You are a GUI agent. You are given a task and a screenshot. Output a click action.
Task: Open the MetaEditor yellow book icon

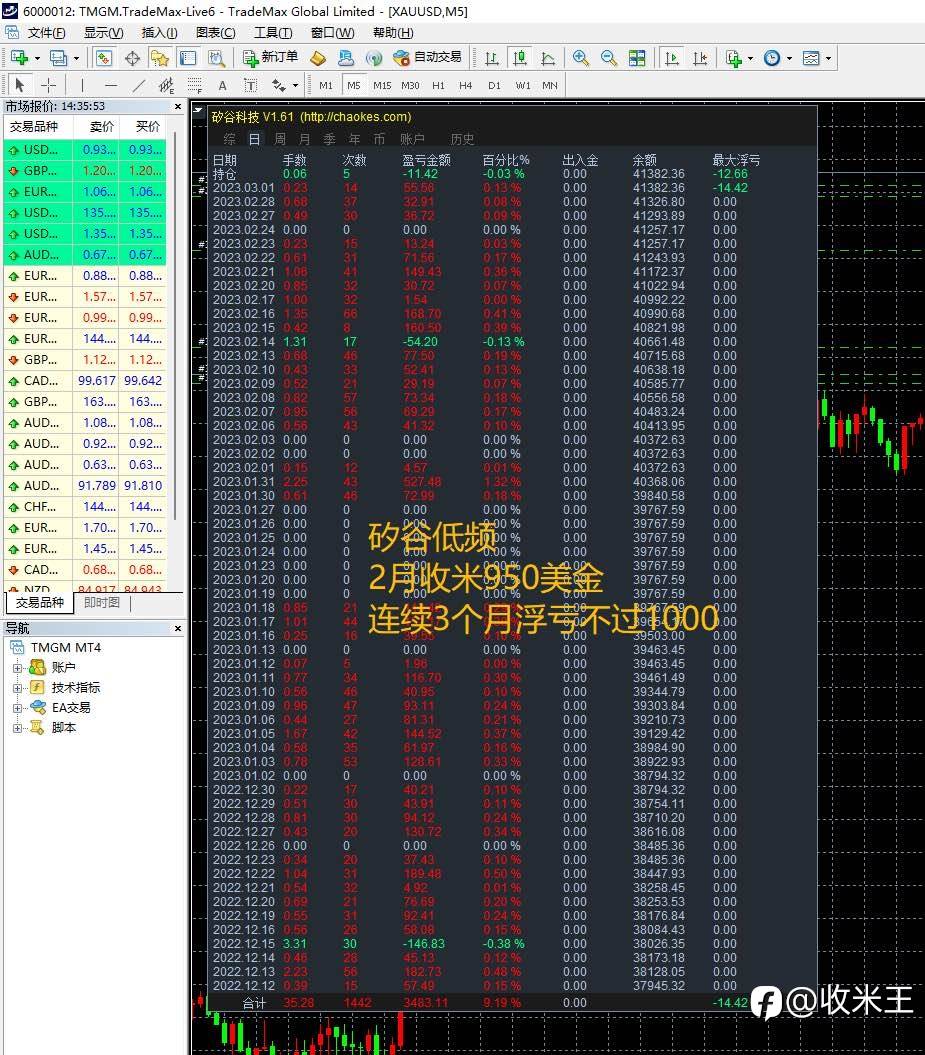tap(318, 58)
